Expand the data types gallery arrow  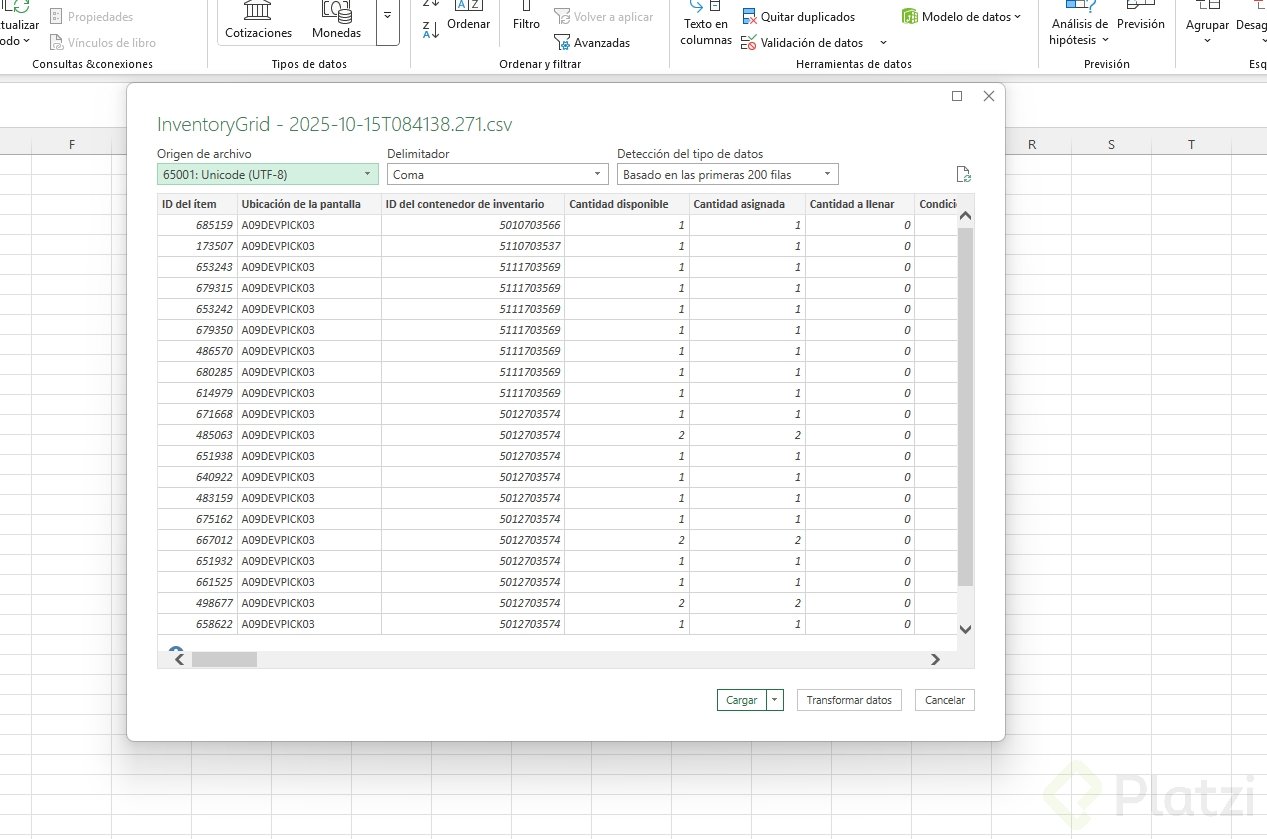pos(388,17)
